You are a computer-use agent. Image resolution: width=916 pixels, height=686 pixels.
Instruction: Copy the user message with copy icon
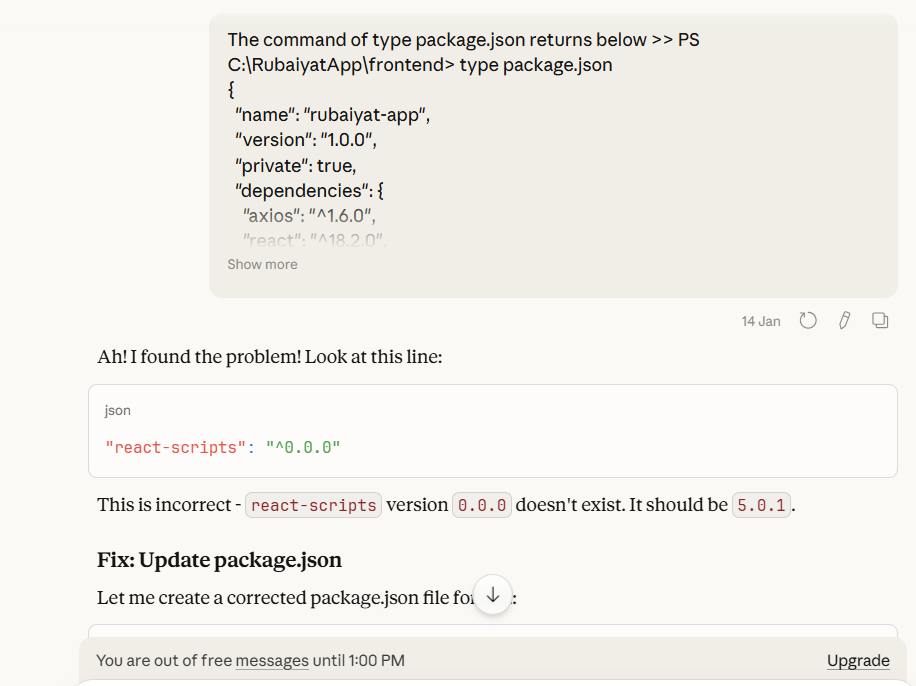(880, 321)
